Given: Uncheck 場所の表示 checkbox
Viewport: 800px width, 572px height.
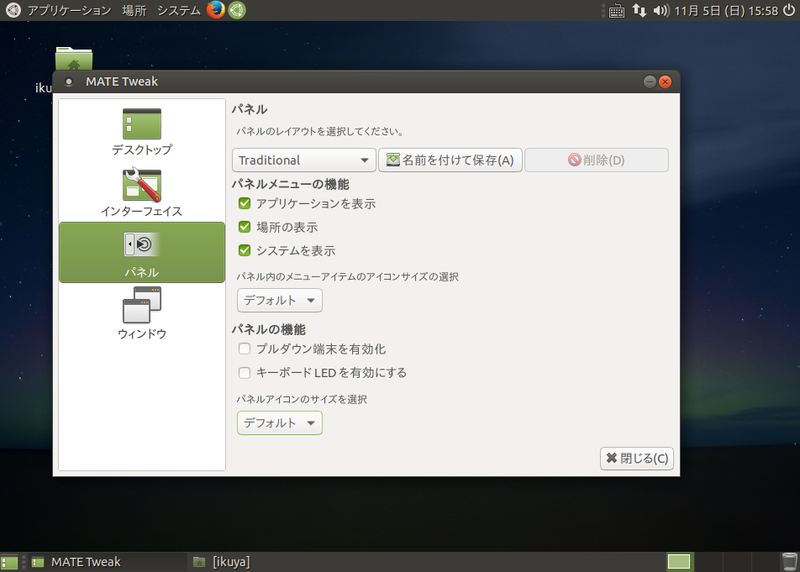Looking at the screenshot, I should point(244,227).
